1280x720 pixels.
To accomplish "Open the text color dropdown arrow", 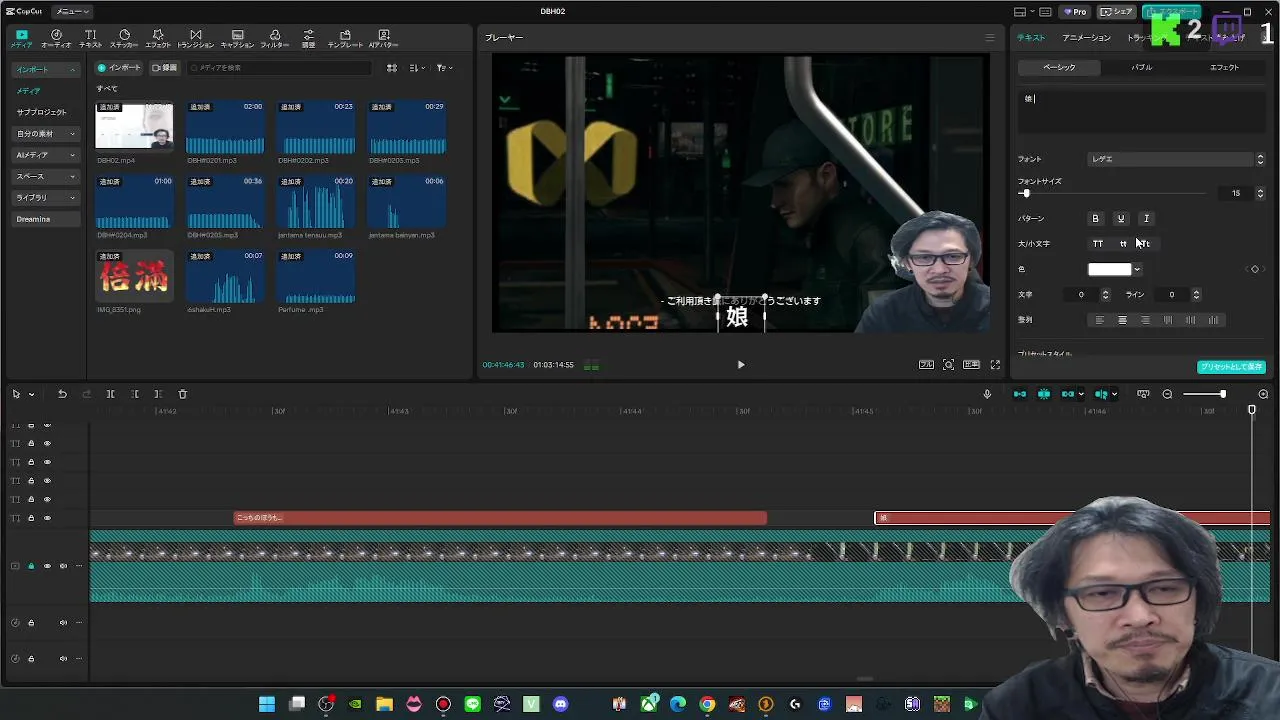I will 1137,269.
